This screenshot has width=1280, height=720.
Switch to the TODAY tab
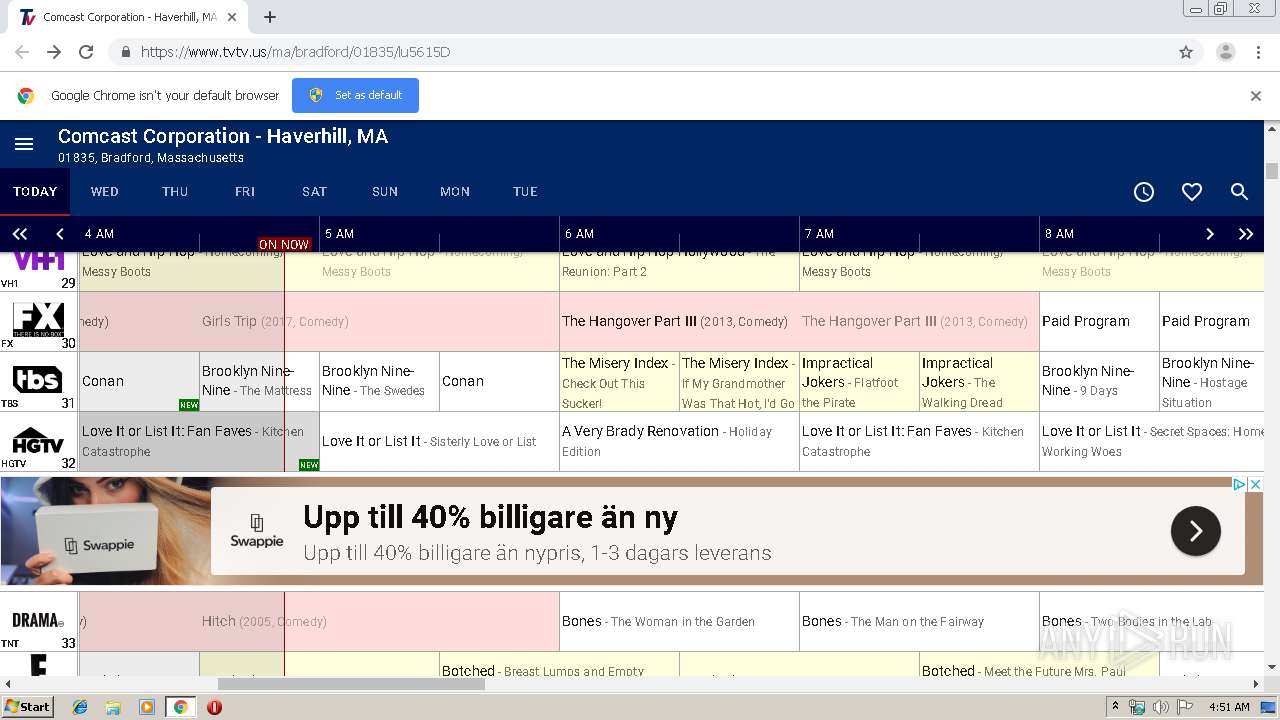click(x=35, y=191)
